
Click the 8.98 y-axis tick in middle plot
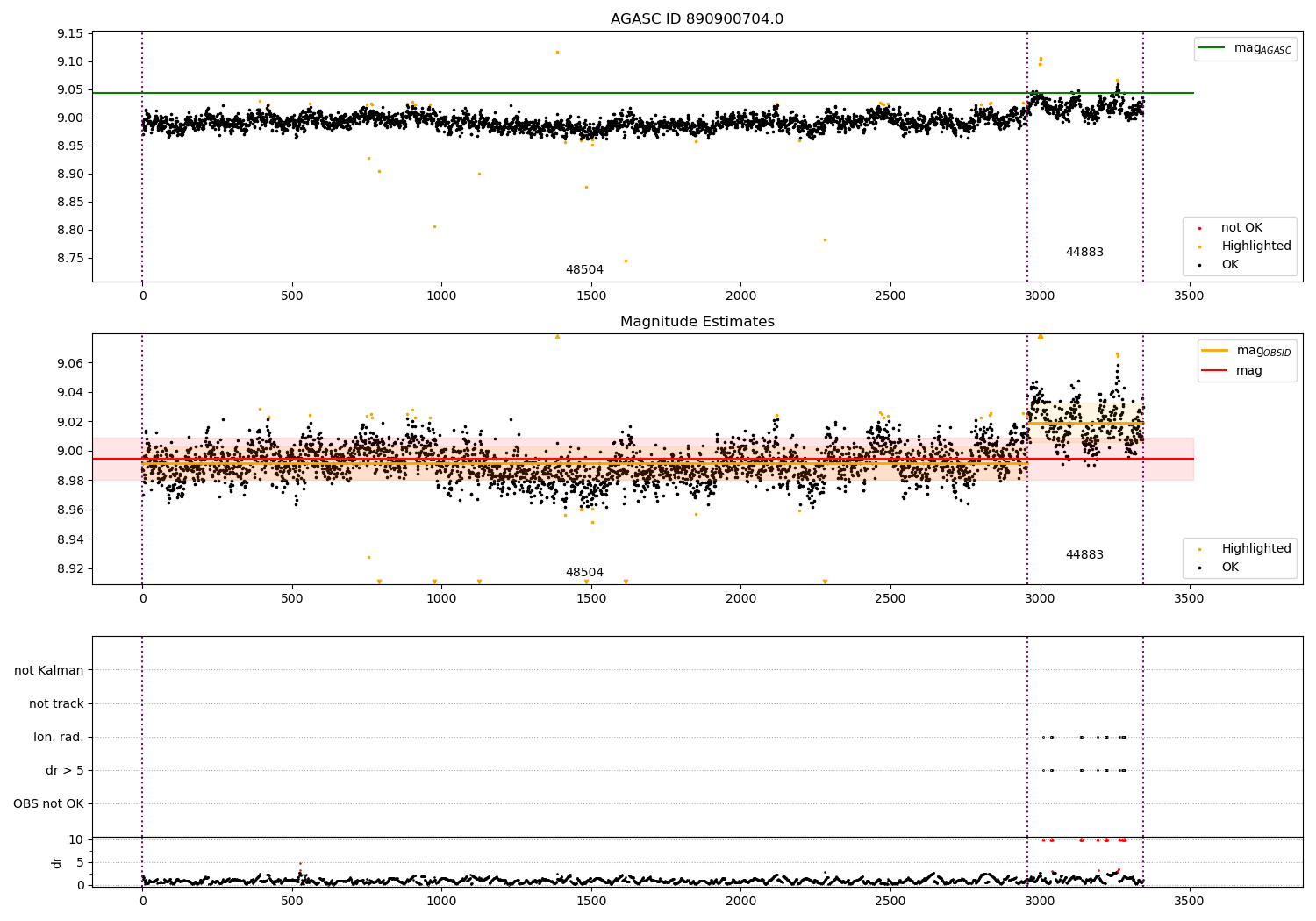coord(70,481)
